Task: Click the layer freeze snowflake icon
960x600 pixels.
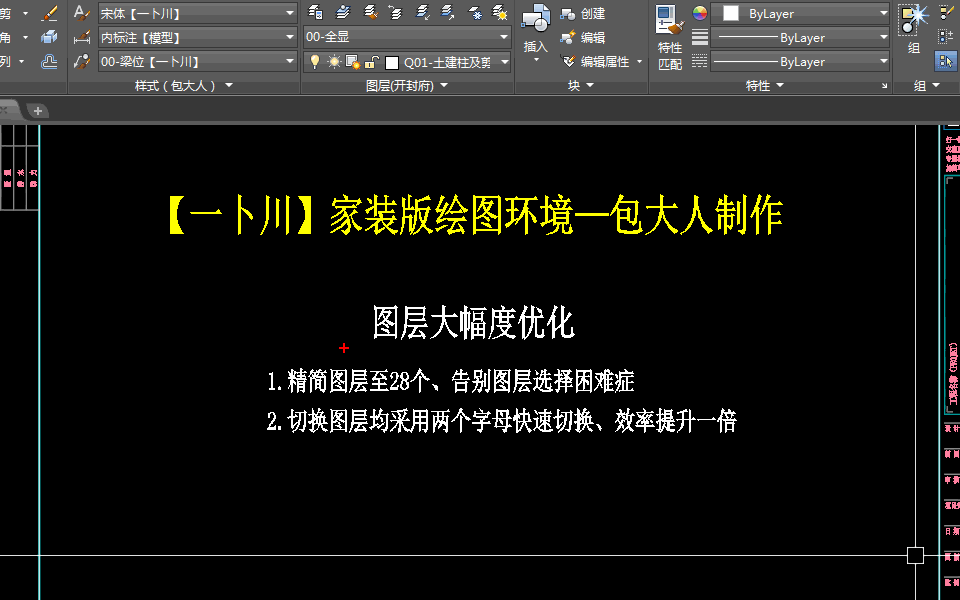Action: [x=476, y=12]
